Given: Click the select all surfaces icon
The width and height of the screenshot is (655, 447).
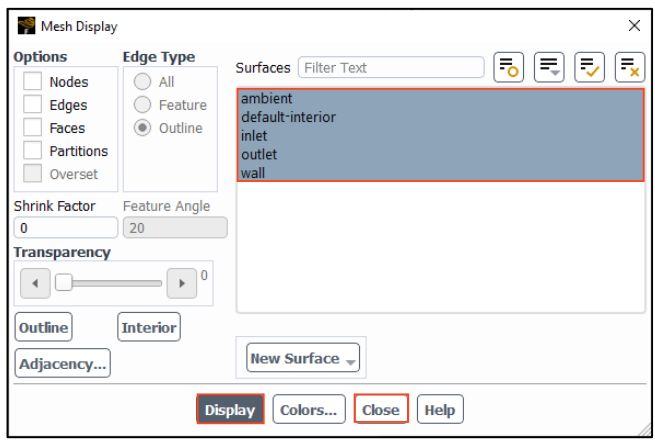Looking at the screenshot, I should (x=589, y=68).
